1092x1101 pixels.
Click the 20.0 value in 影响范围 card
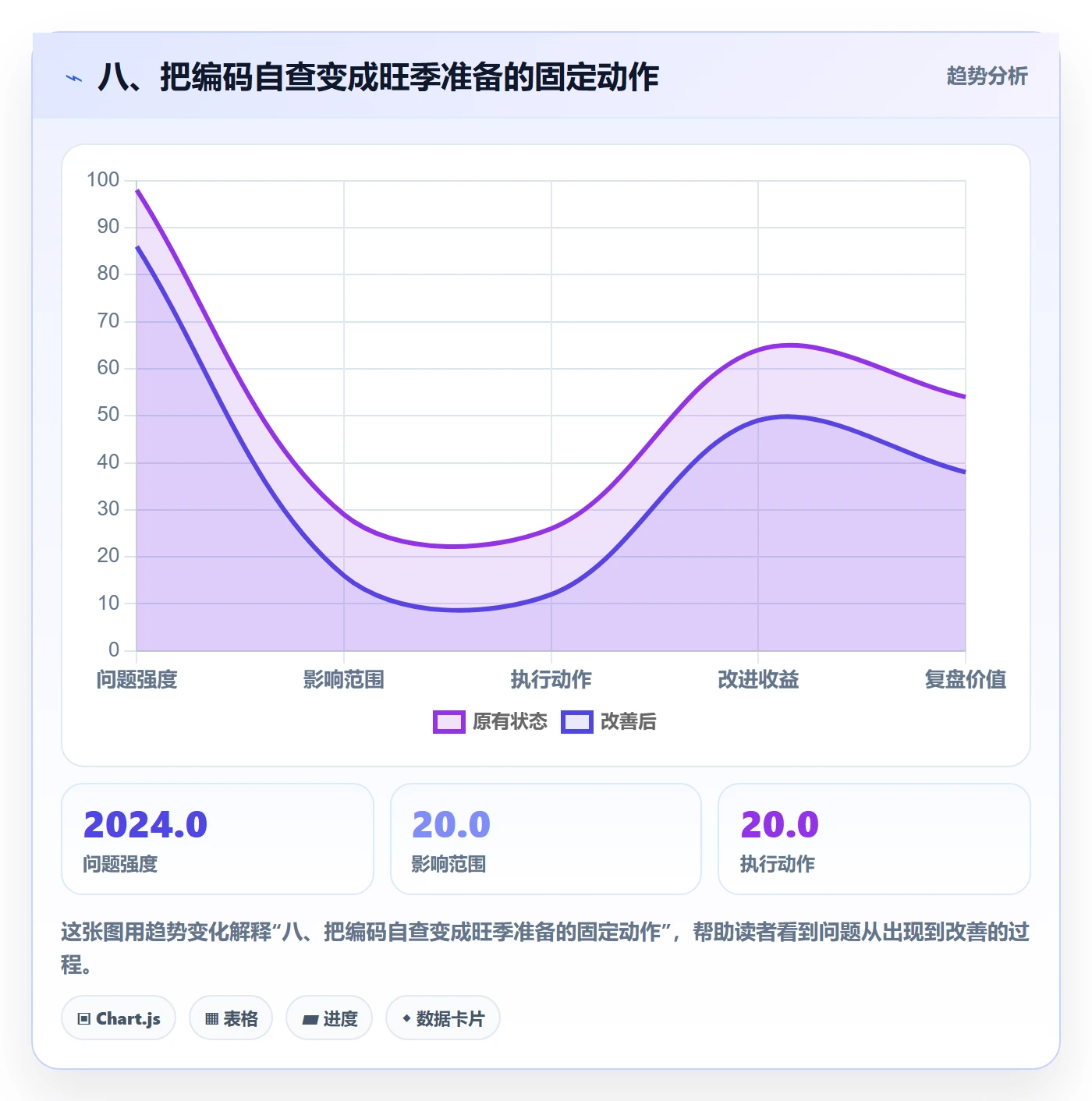[451, 825]
